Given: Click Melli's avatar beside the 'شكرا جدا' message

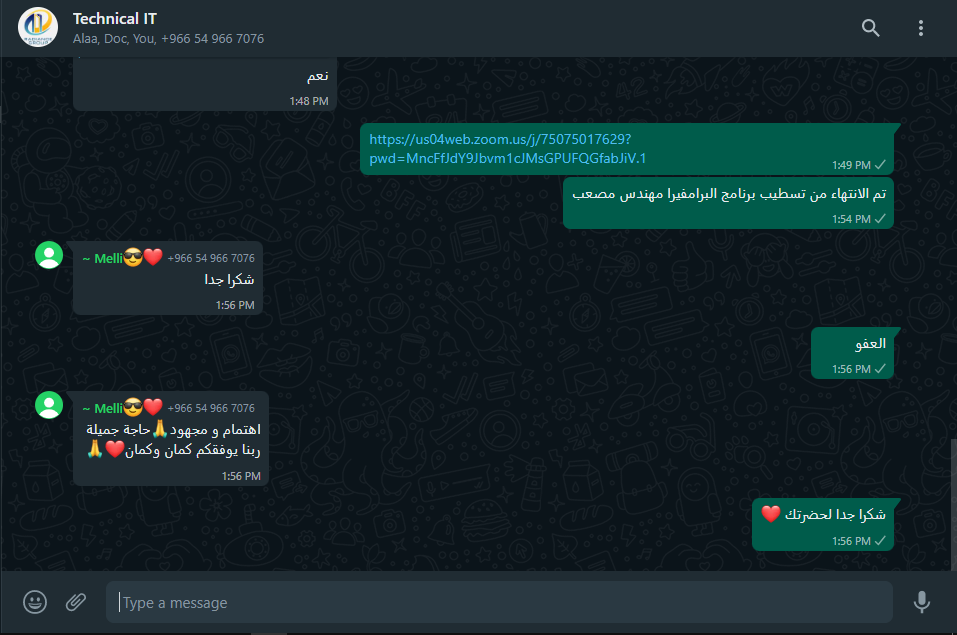Looking at the screenshot, I should point(49,255).
